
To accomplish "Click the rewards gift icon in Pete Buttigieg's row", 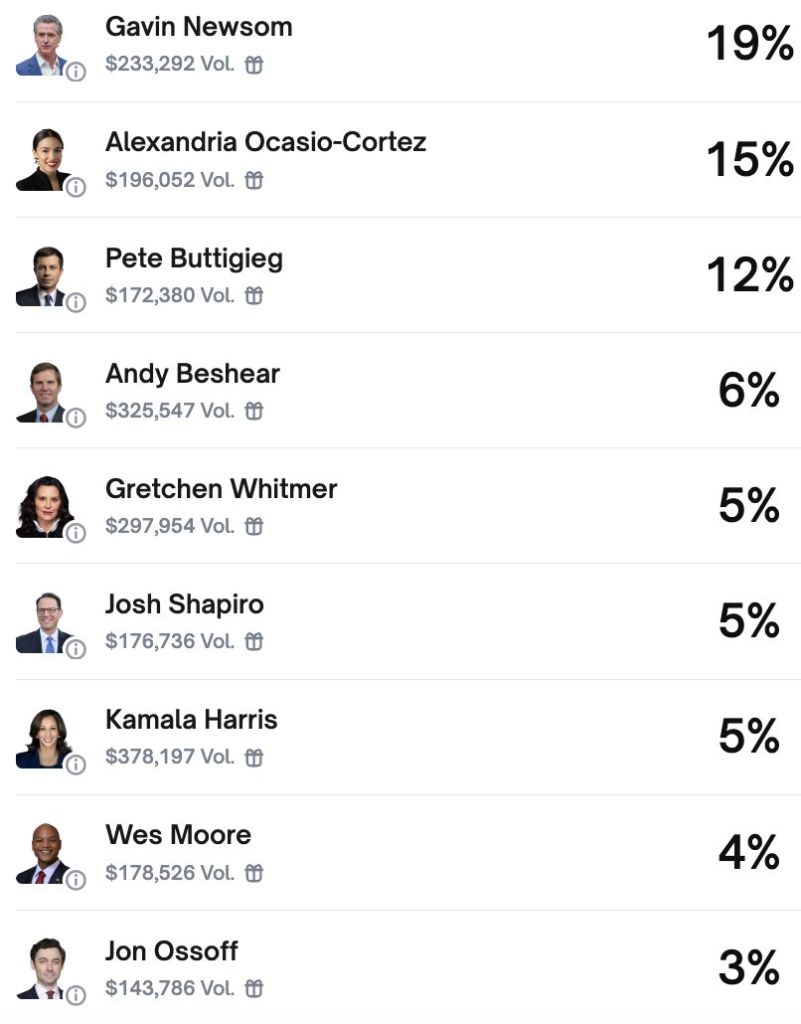I will [254, 296].
